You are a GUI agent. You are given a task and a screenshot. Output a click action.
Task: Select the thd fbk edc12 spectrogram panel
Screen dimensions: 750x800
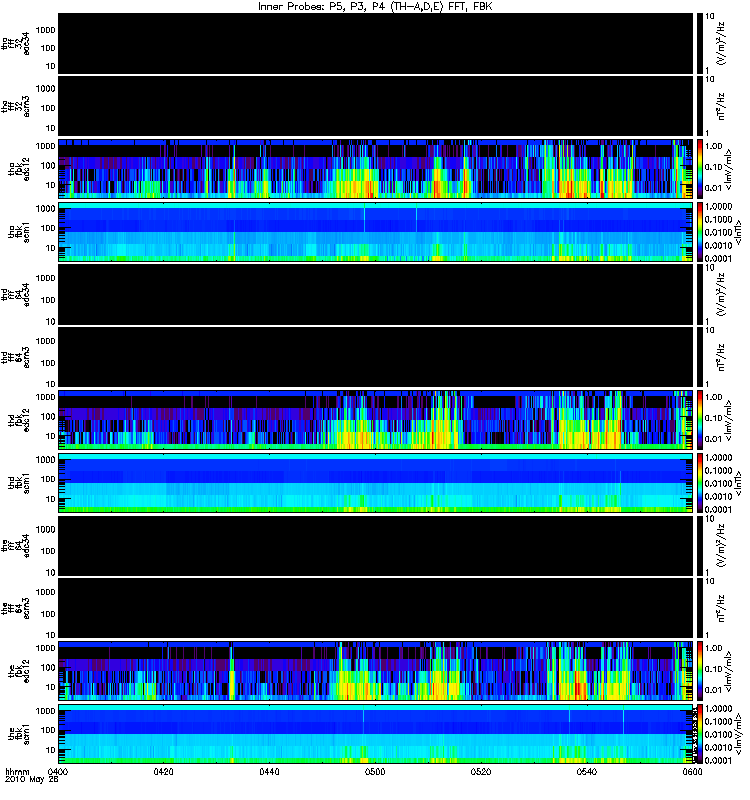coord(376,420)
